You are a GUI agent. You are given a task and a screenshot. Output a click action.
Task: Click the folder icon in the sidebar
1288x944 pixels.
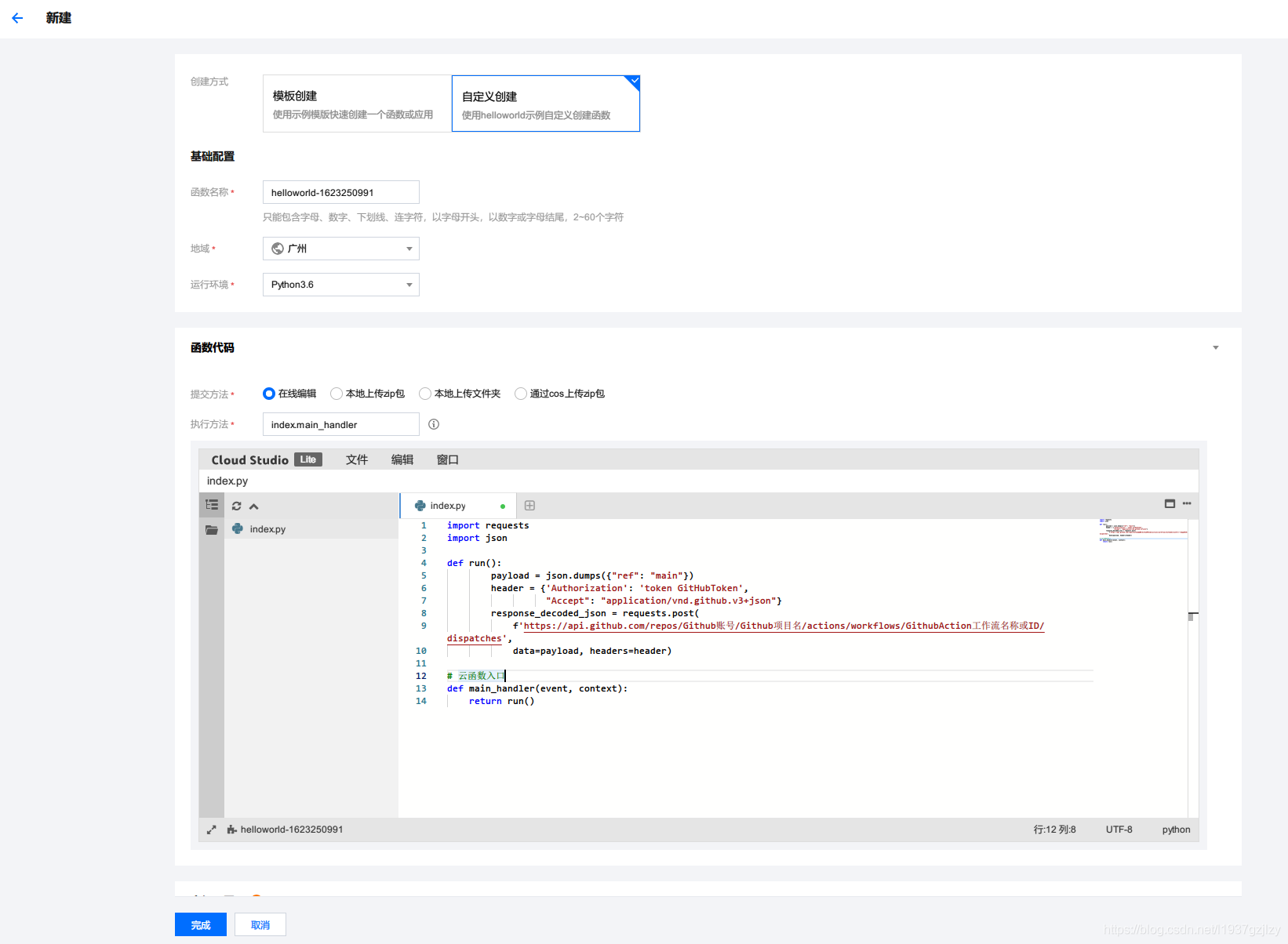click(211, 529)
